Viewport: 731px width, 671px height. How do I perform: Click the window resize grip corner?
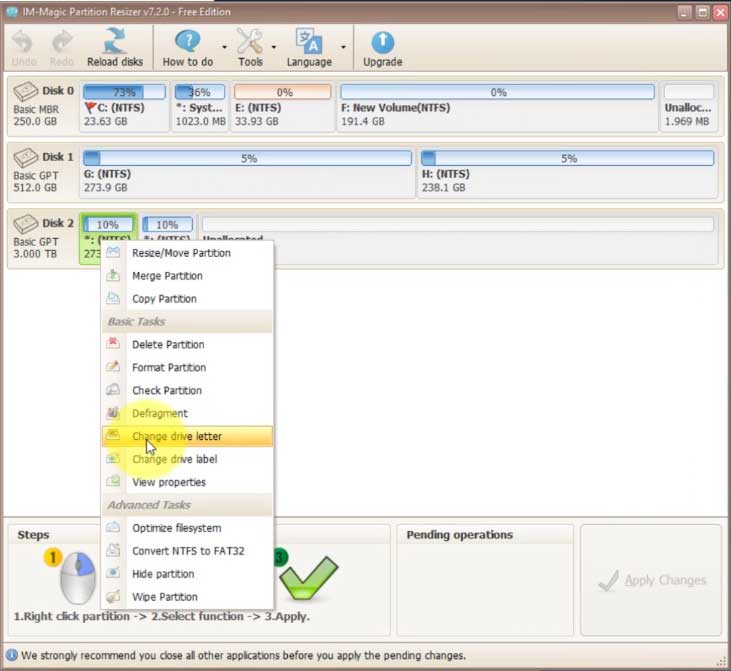(x=722, y=662)
